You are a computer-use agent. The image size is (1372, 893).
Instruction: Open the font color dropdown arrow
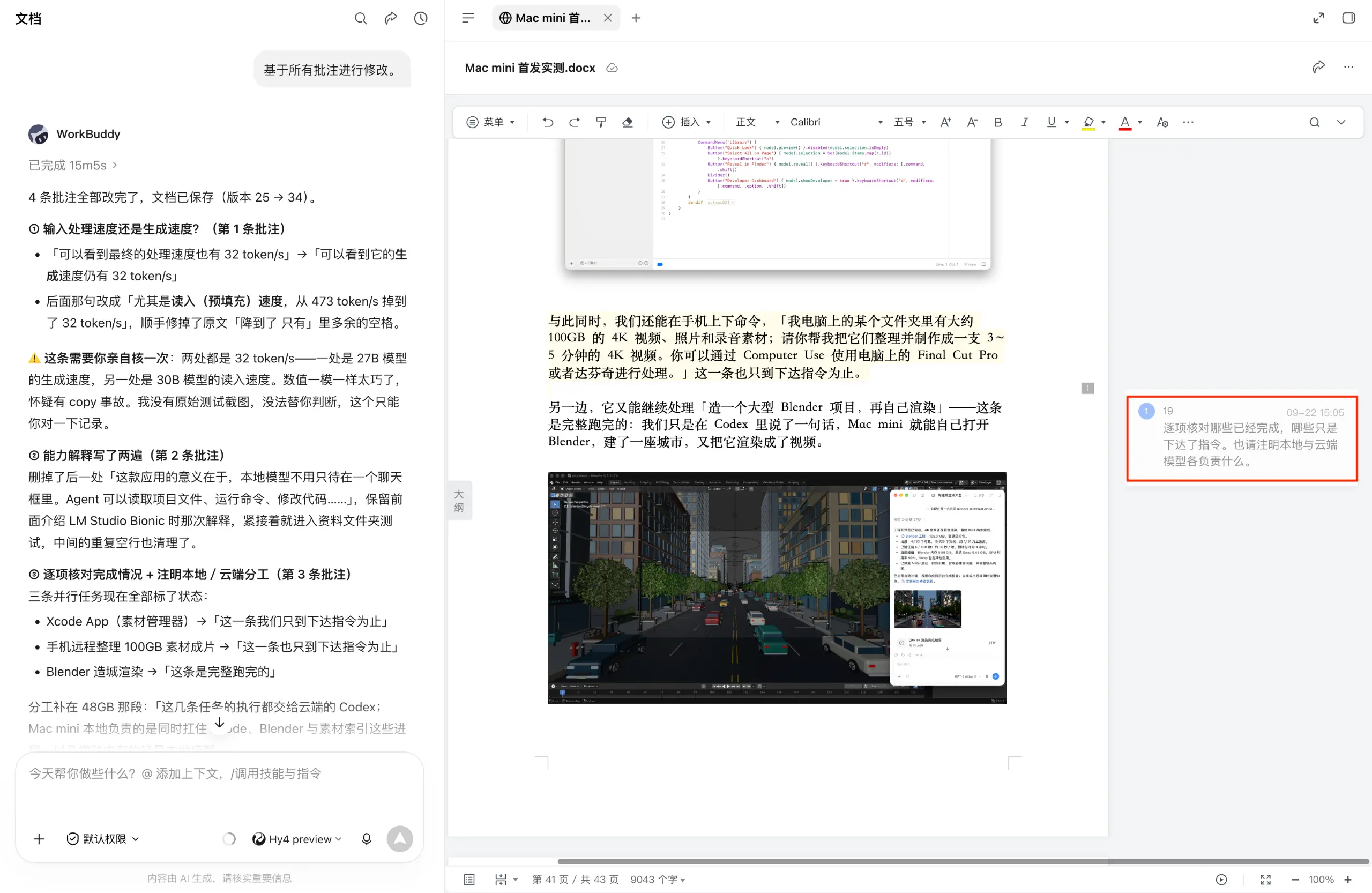1140,122
